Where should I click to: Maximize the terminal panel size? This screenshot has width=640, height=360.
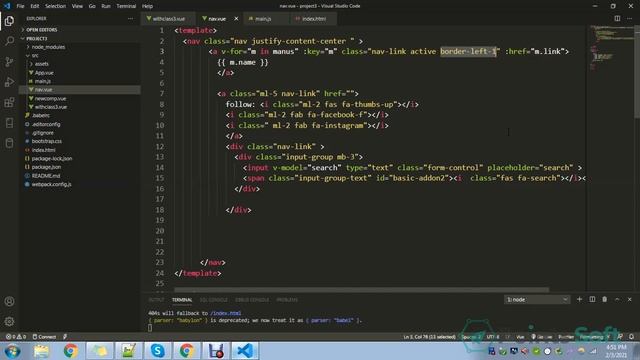click(x=617, y=299)
